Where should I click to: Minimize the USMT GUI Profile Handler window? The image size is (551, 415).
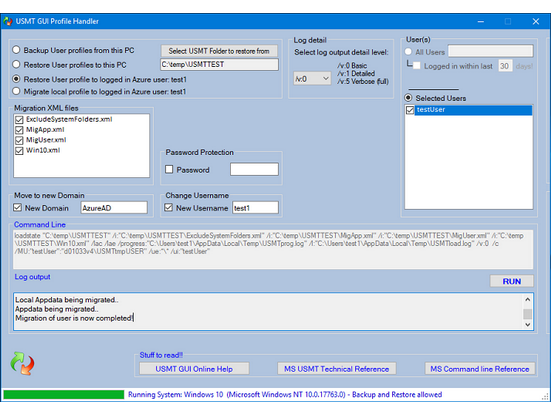(481, 21)
